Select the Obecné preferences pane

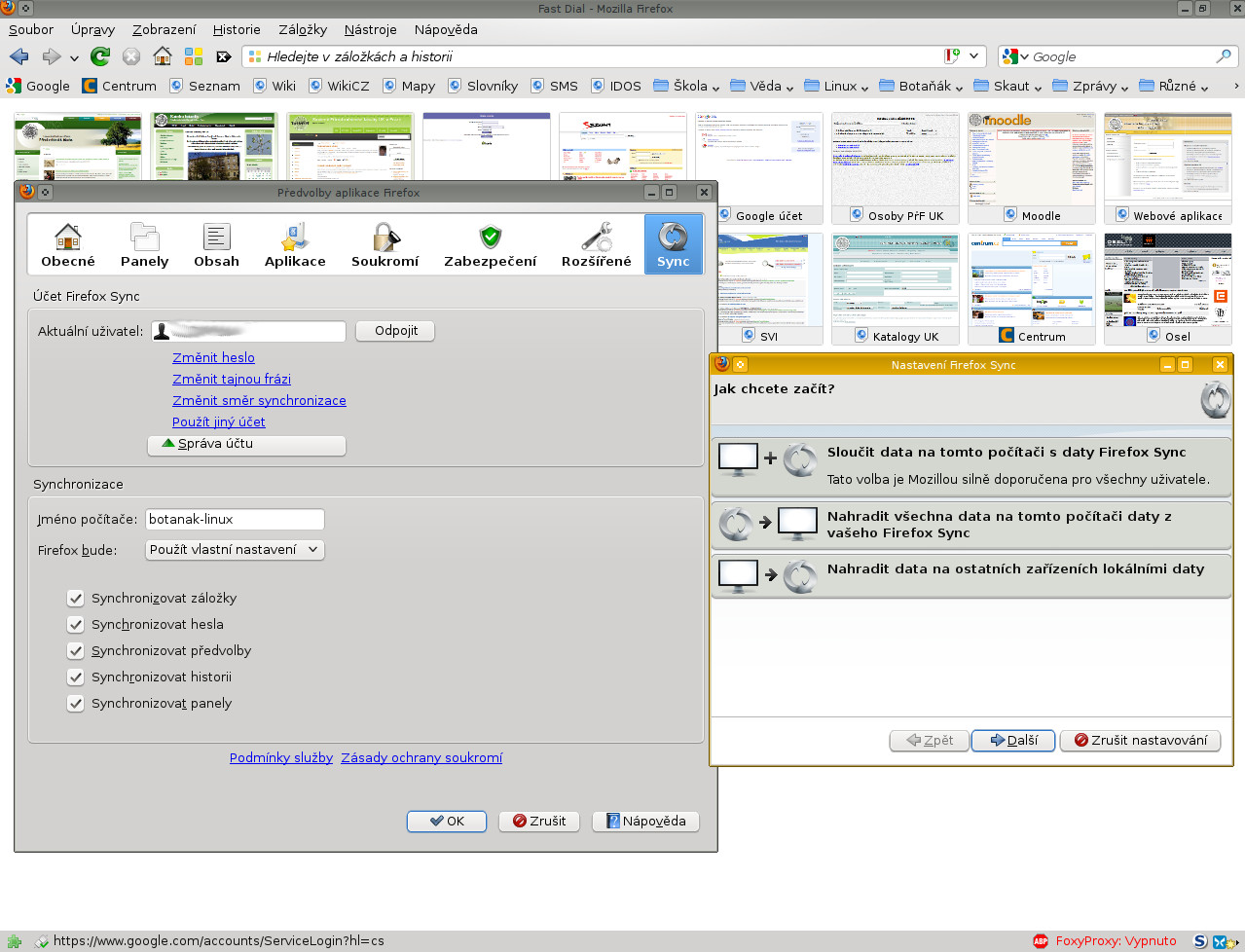(x=68, y=244)
